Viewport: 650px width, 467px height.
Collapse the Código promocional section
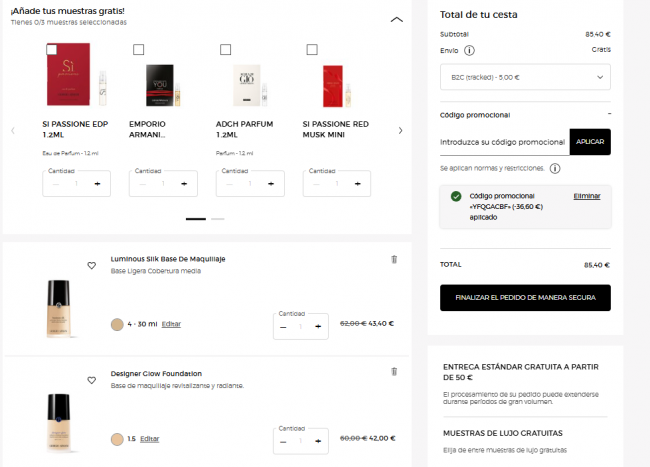[x=608, y=114]
